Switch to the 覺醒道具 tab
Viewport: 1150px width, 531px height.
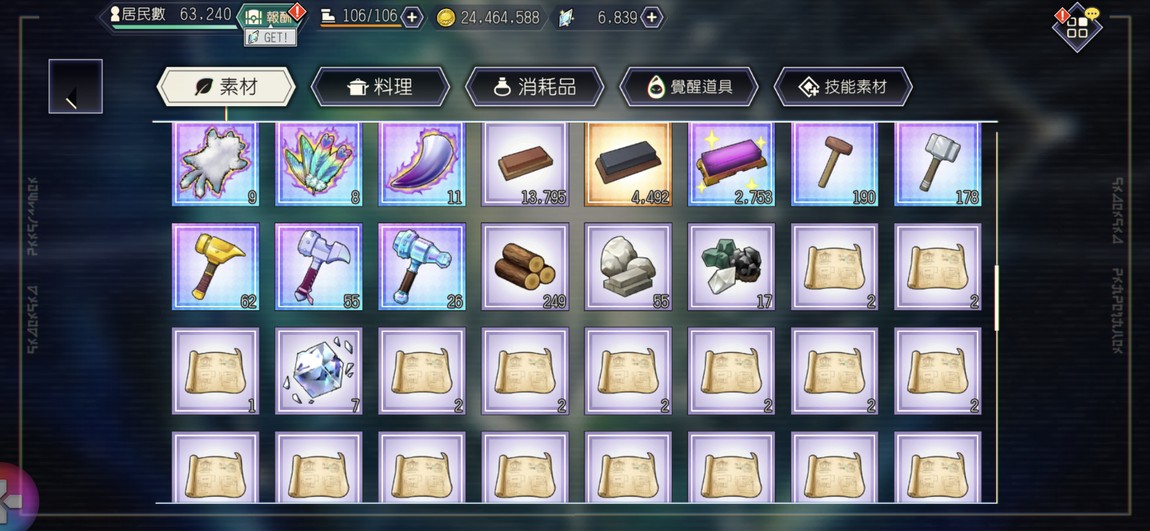point(689,87)
